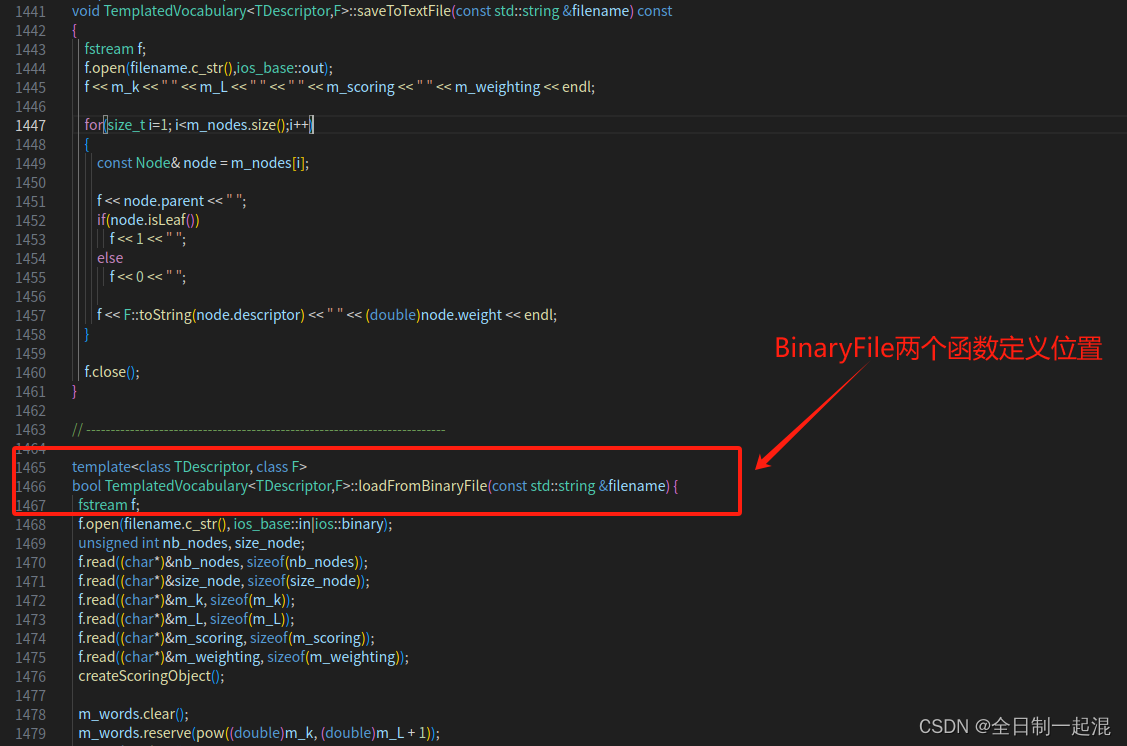Click the 'else' keyword on line 1454
This screenshot has width=1127, height=746.
coord(110,257)
